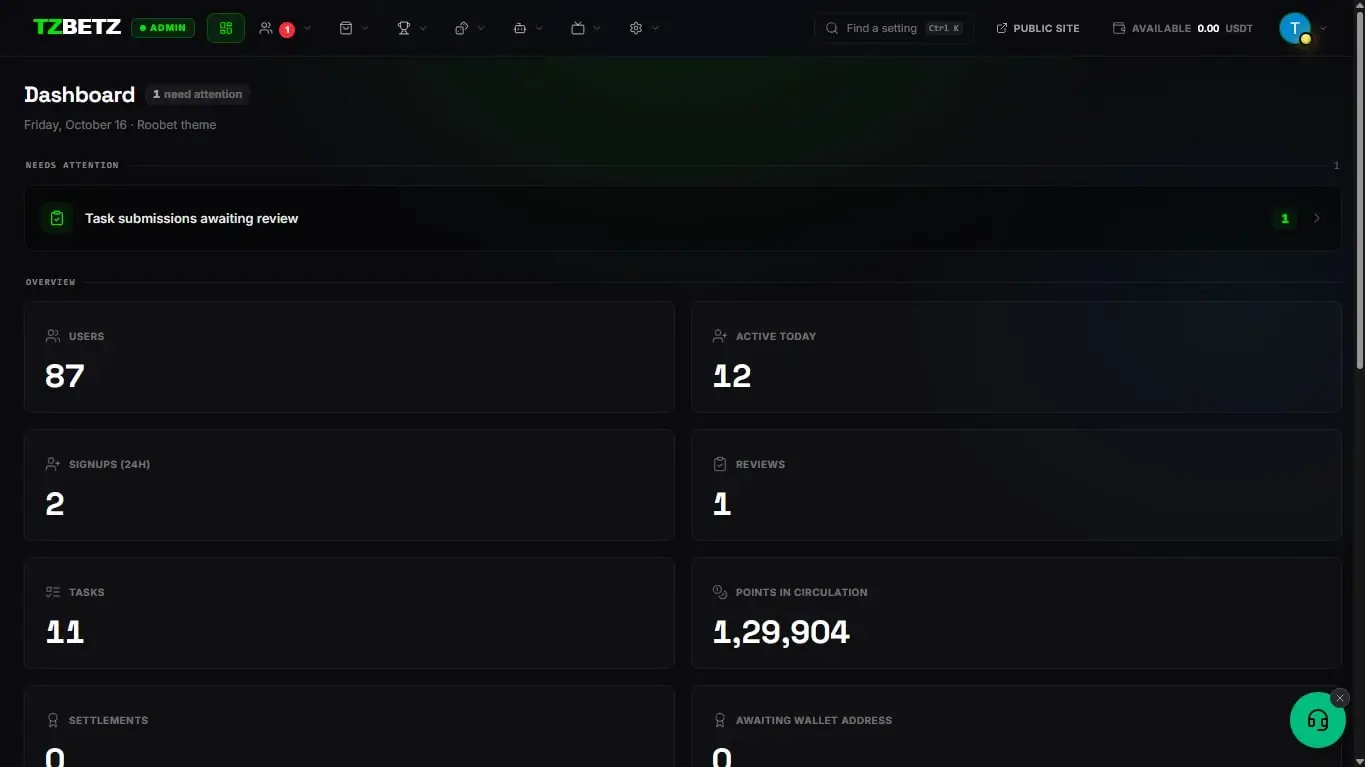This screenshot has height=767, width=1365.
Task: Click the 1,29,904 points value
Action: coord(781,632)
